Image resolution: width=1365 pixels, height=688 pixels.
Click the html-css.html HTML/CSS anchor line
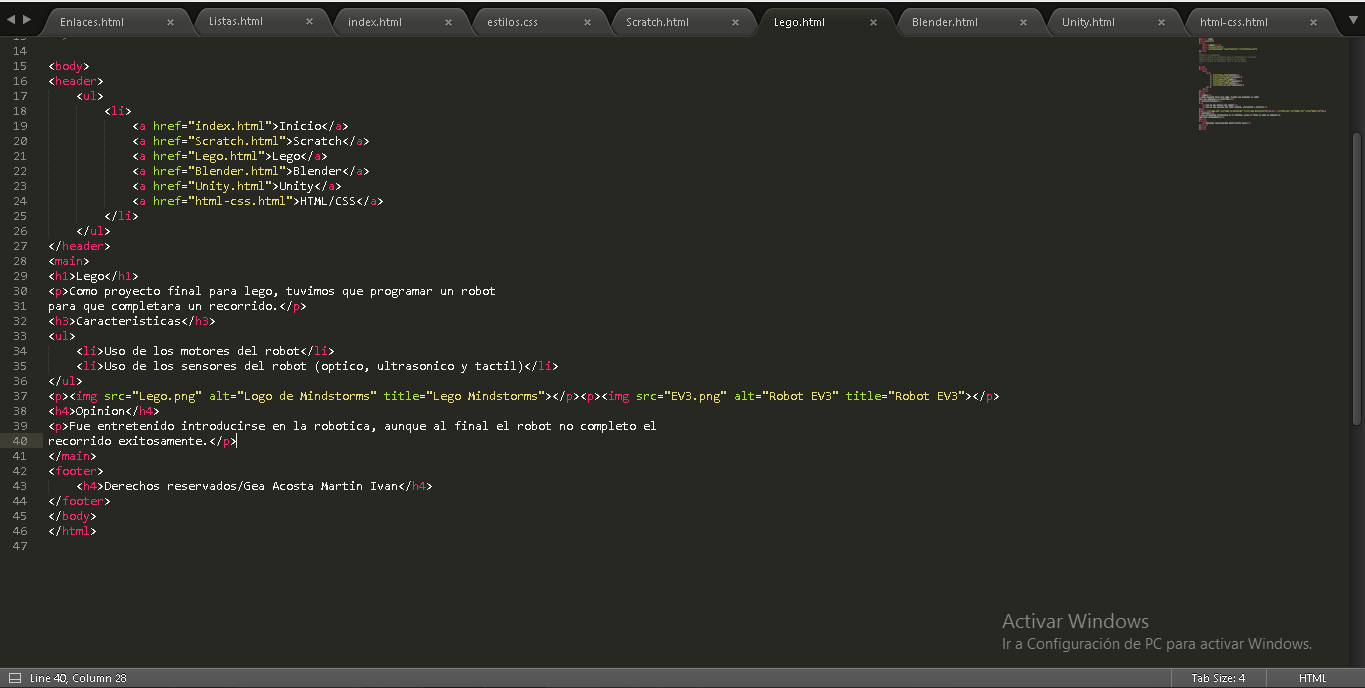pos(258,201)
